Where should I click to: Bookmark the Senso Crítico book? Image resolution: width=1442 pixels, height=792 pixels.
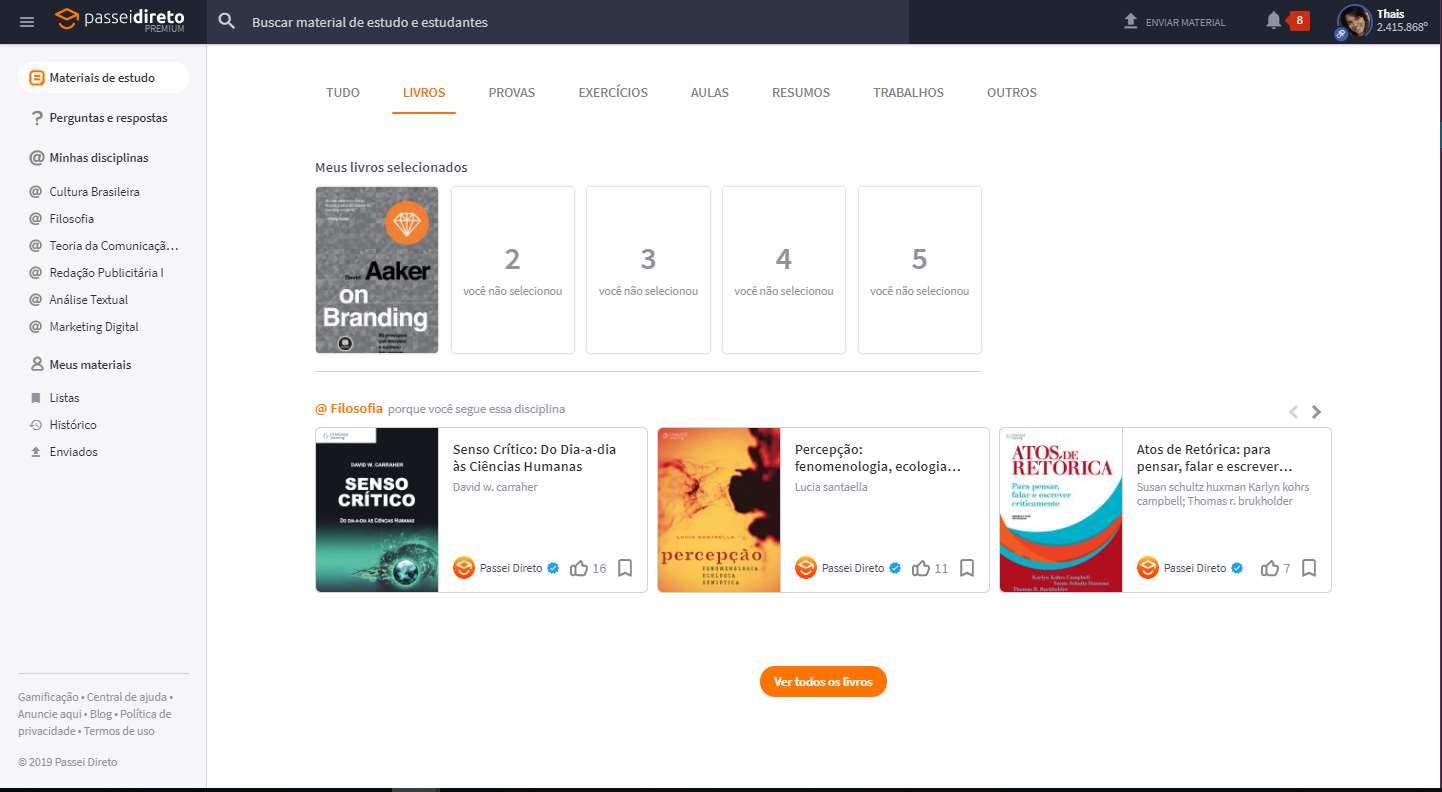(x=625, y=568)
